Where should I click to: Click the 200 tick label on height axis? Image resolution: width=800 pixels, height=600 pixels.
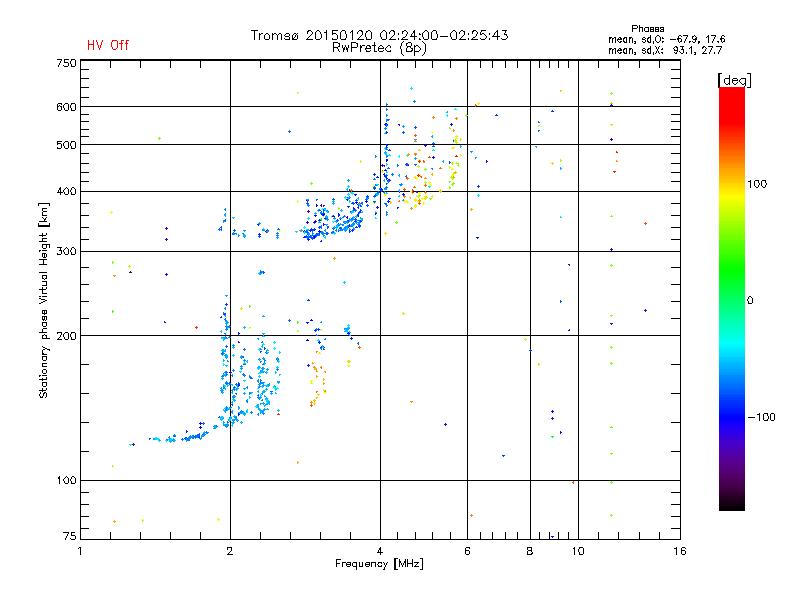66,336
